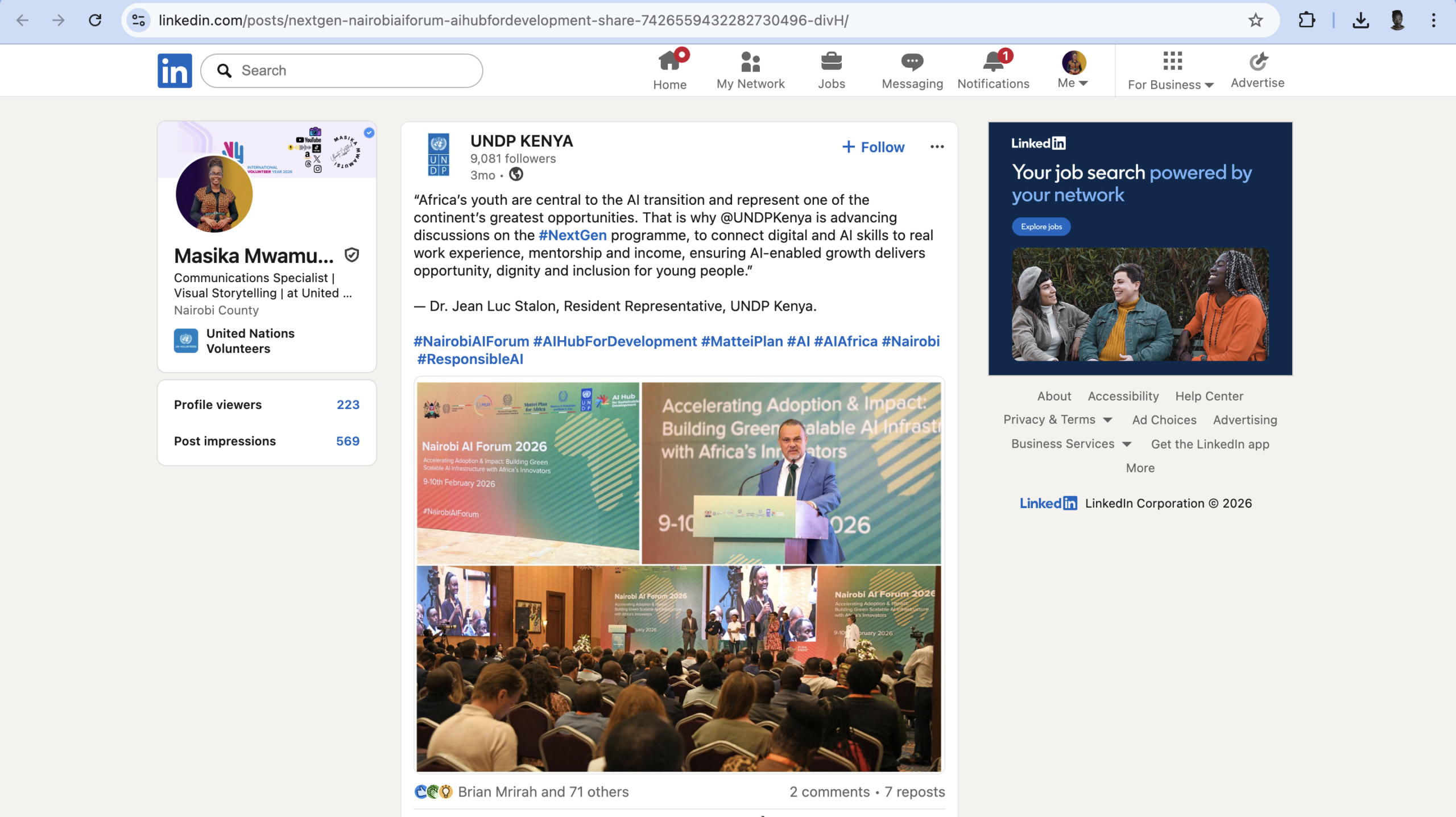
Task: Open the #ResponsibleAI hashtag
Action: [470, 359]
